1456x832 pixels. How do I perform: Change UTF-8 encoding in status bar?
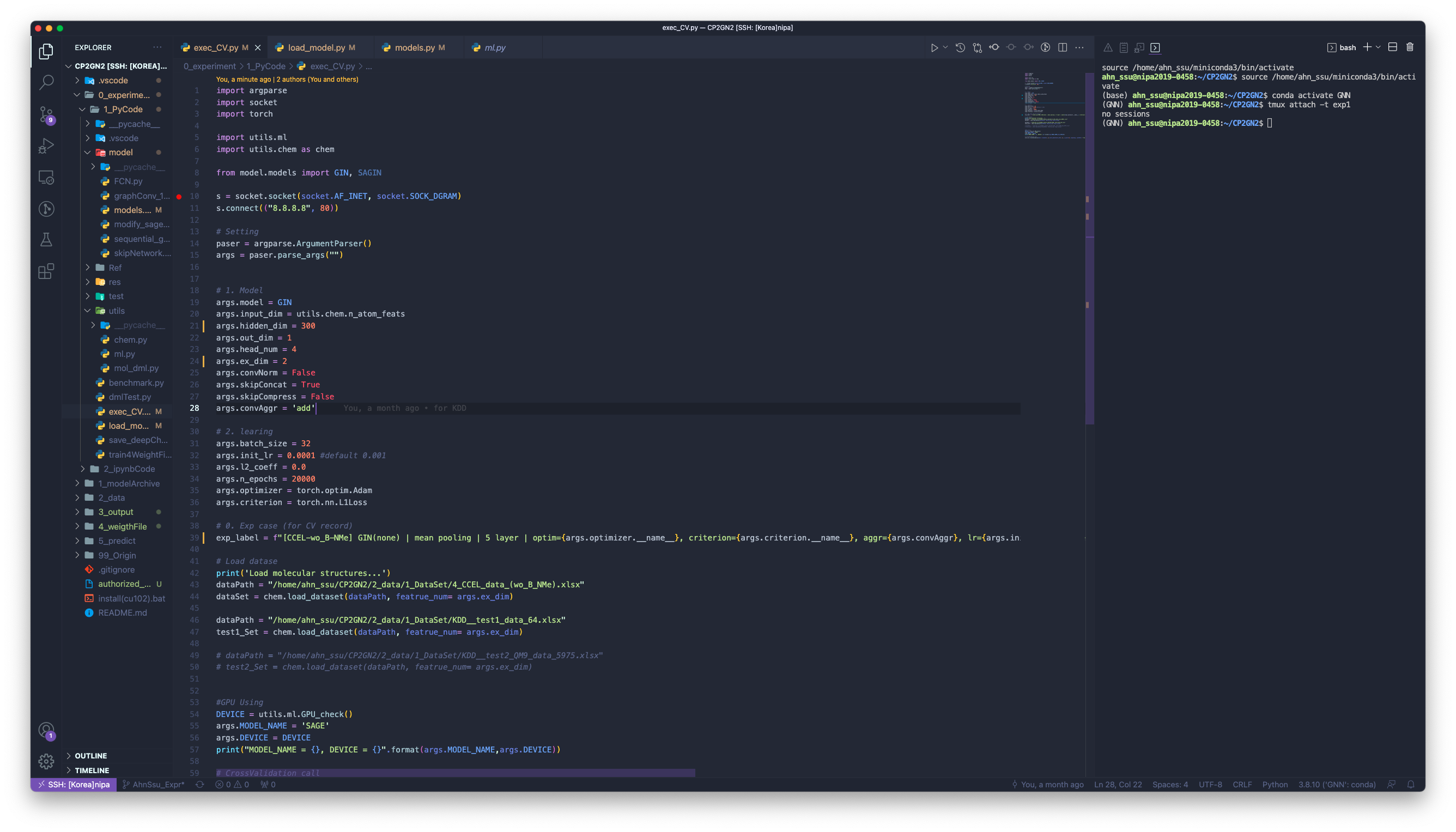pos(1210,785)
